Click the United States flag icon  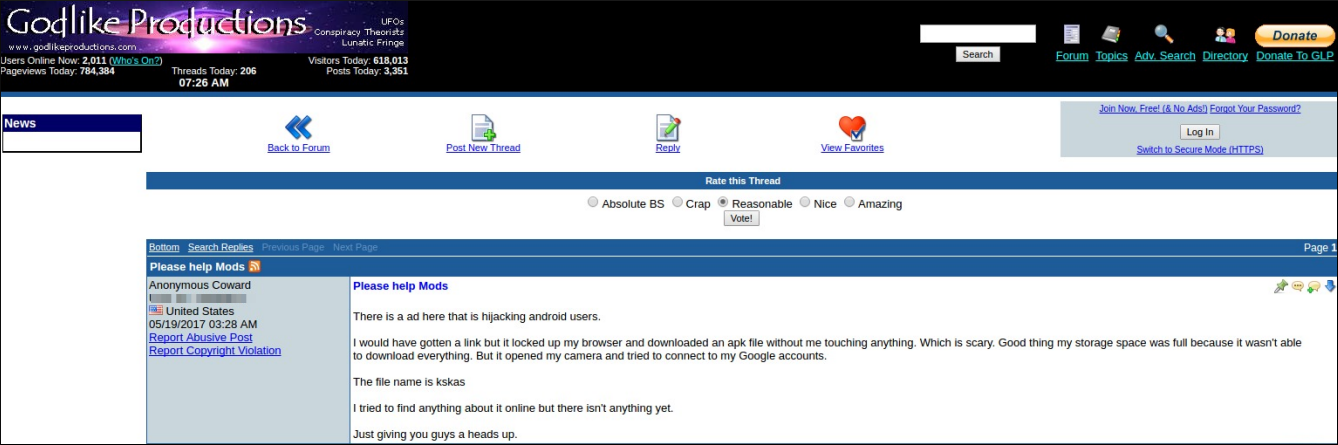156,311
